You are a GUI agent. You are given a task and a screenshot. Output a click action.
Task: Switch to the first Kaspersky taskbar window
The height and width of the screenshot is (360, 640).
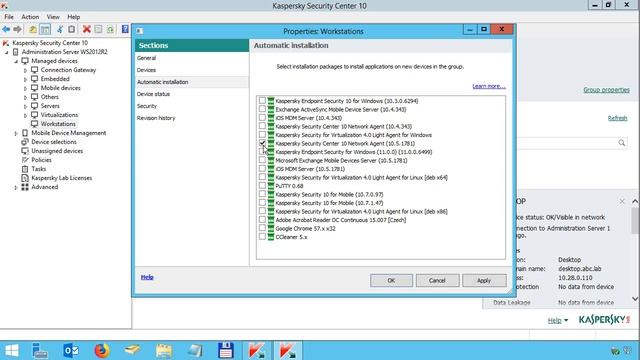coord(257,351)
